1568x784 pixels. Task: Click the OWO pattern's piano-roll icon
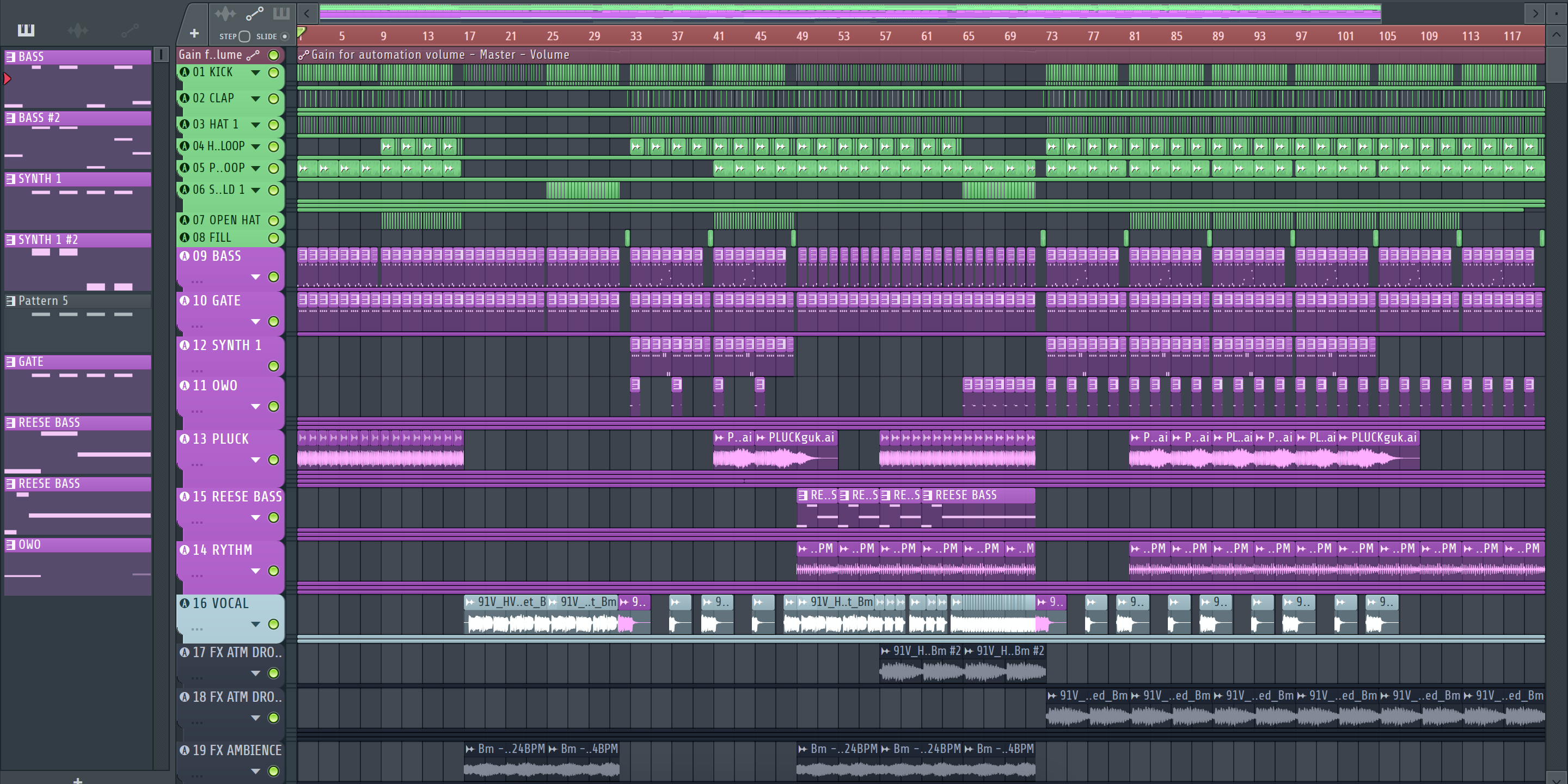(x=10, y=545)
